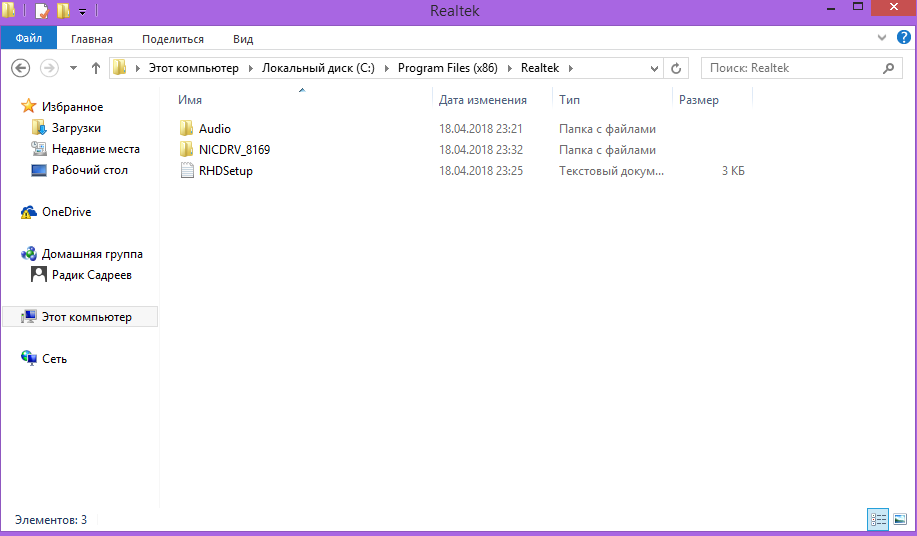The image size is (917, 536).
Task: Expand arrow after 'Realtek' breadcrumb
Action: [x=571, y=68]
